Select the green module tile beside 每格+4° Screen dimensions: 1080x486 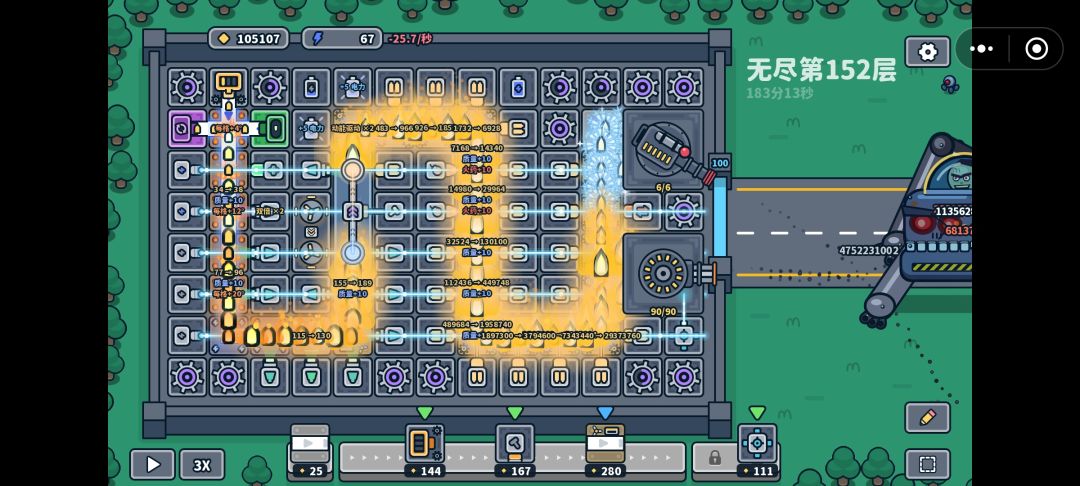270,129
